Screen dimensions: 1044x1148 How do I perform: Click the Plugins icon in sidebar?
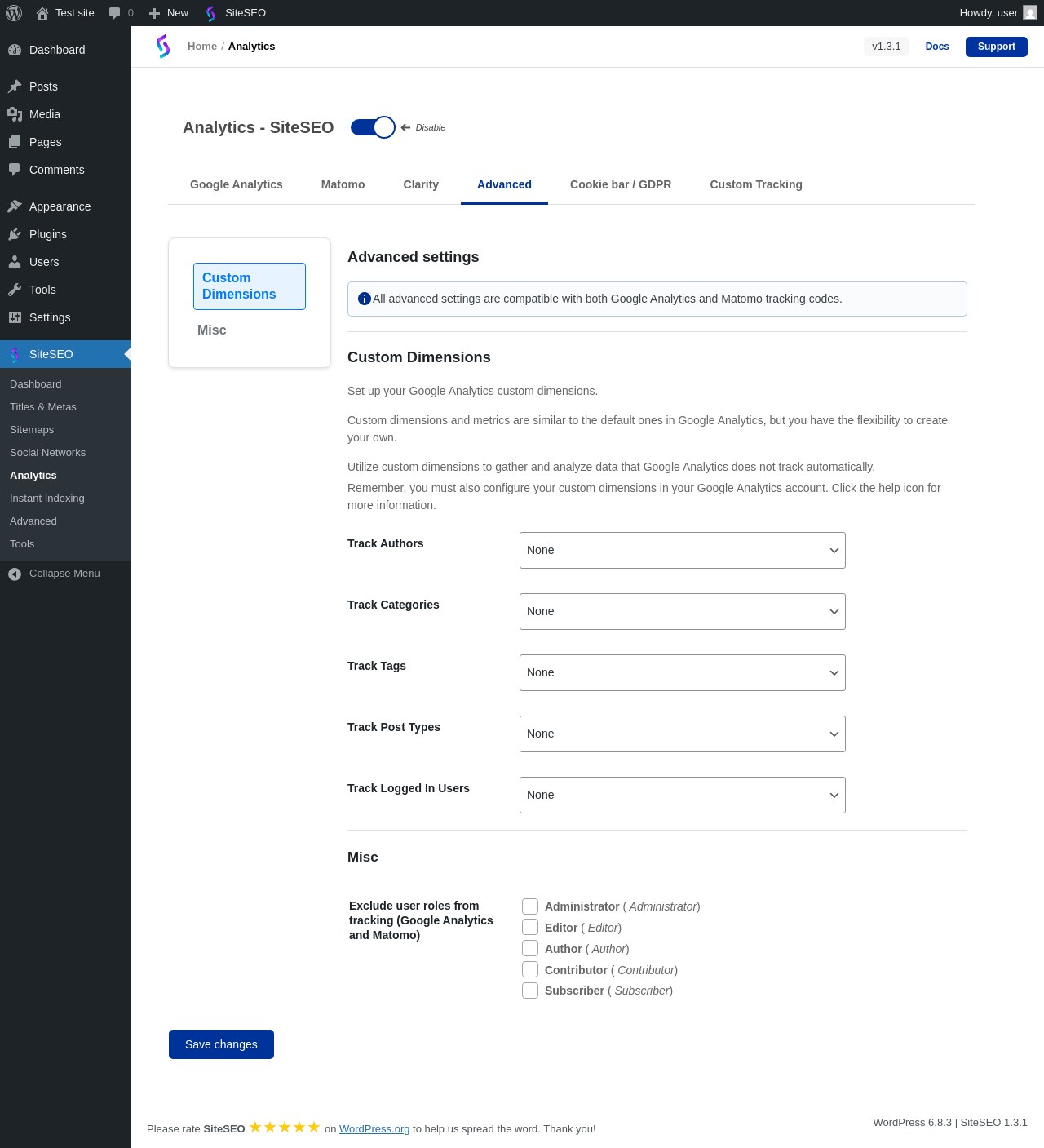click(x=15, y=234)
